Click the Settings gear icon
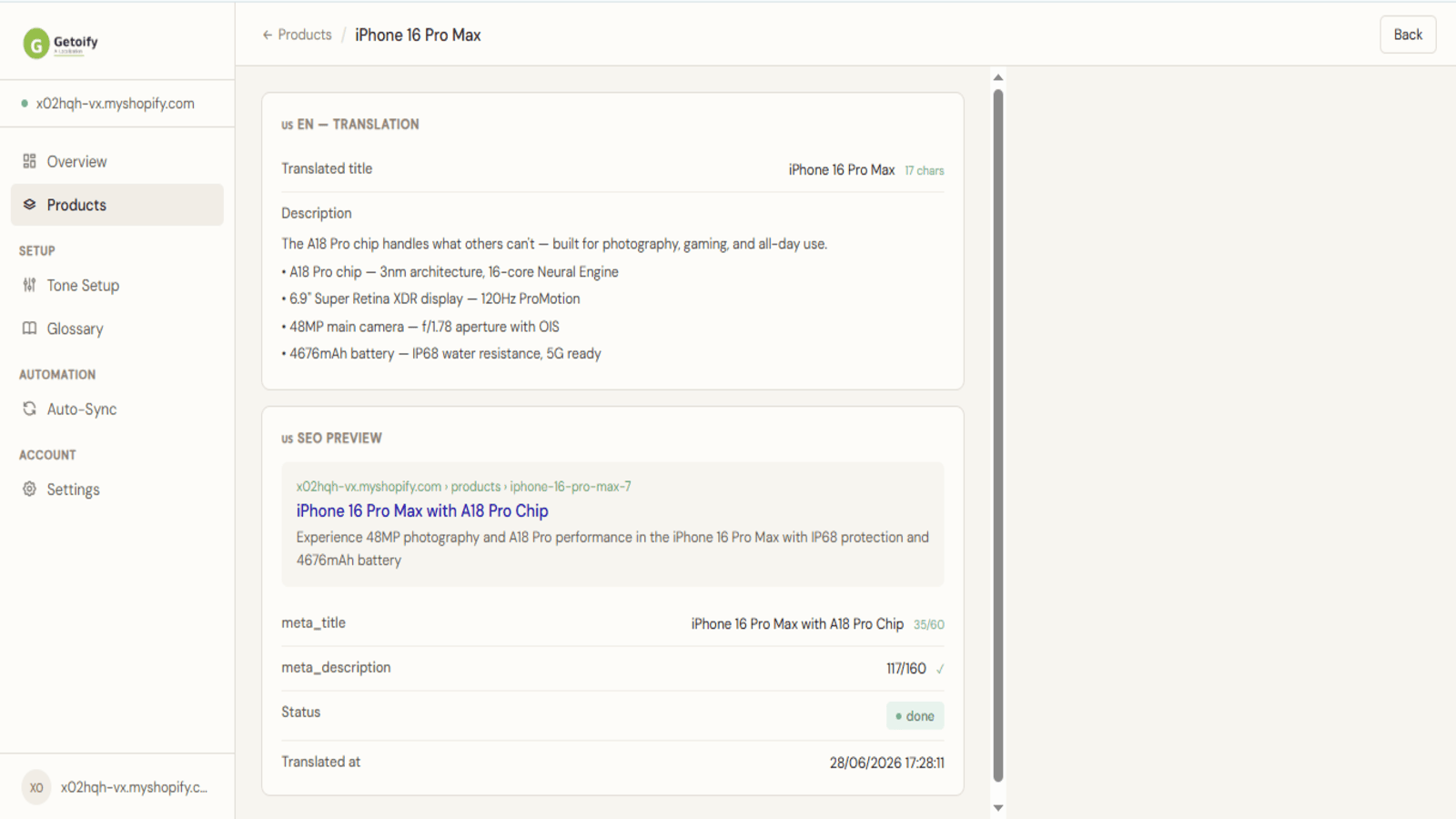Viewport: 1456px width, 819px height. click(x=29, y=489)
